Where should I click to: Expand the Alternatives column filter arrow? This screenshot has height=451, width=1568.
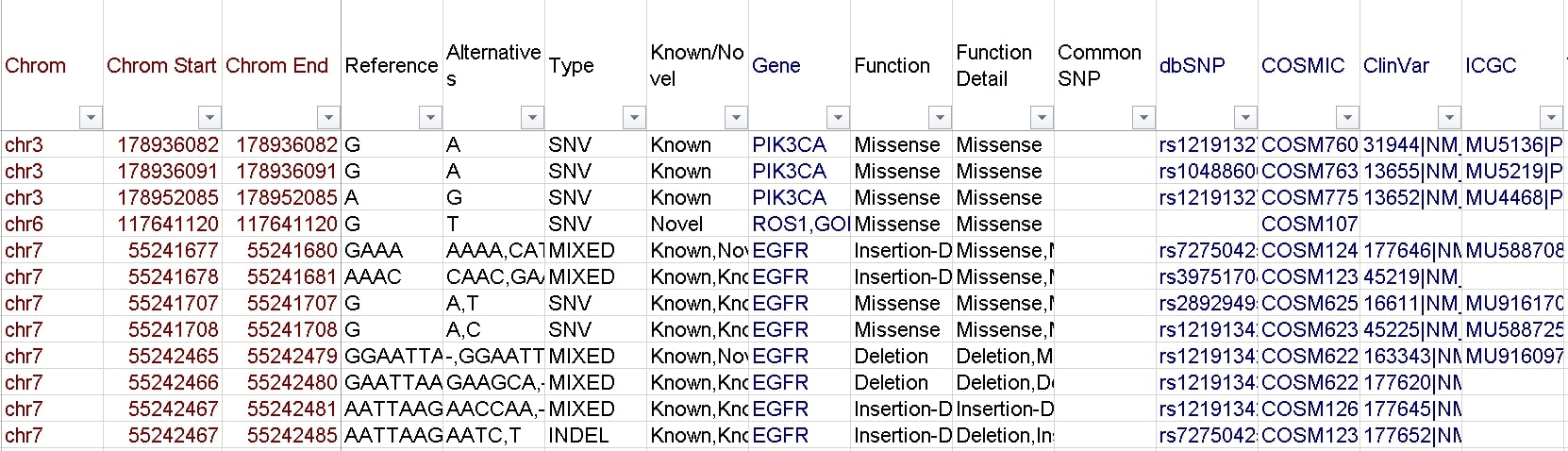coord(532,118)
